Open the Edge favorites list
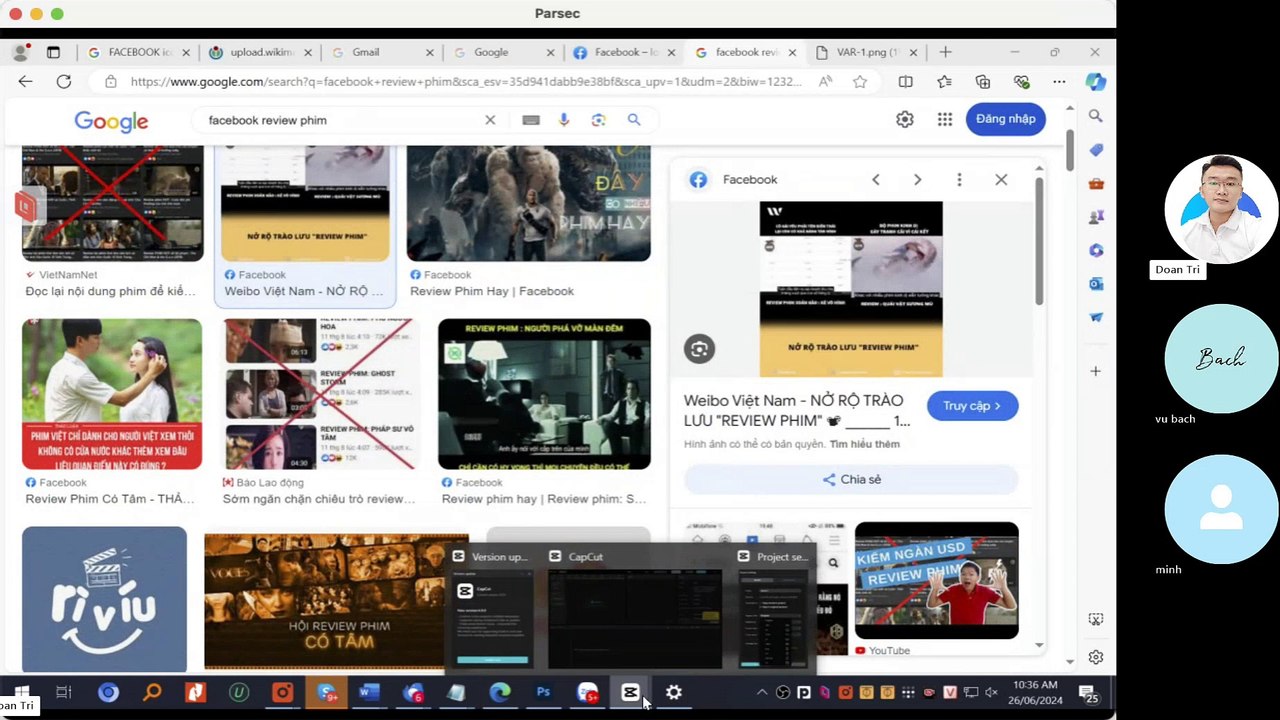The image size is (1280, 720). tap(944, 82)
